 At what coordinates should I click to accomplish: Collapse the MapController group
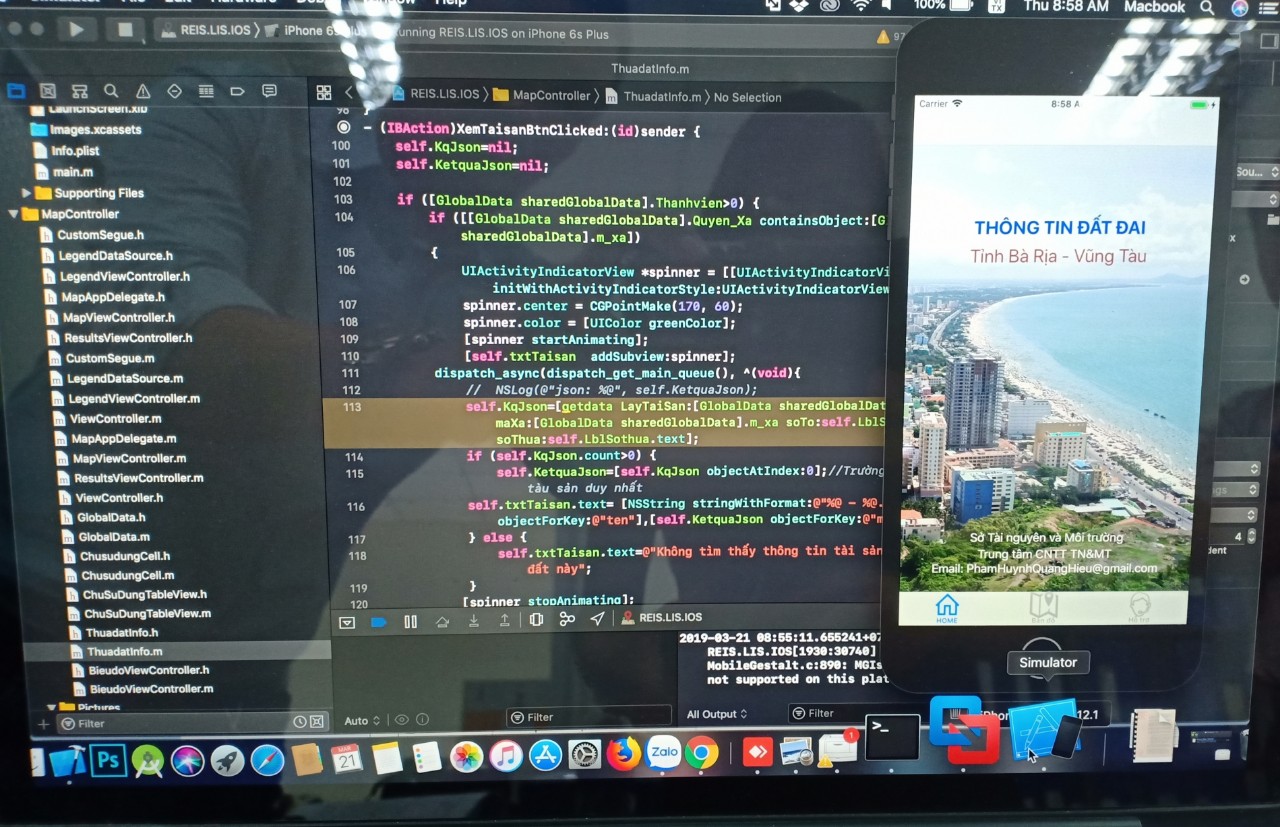click(x=14, y=214)
